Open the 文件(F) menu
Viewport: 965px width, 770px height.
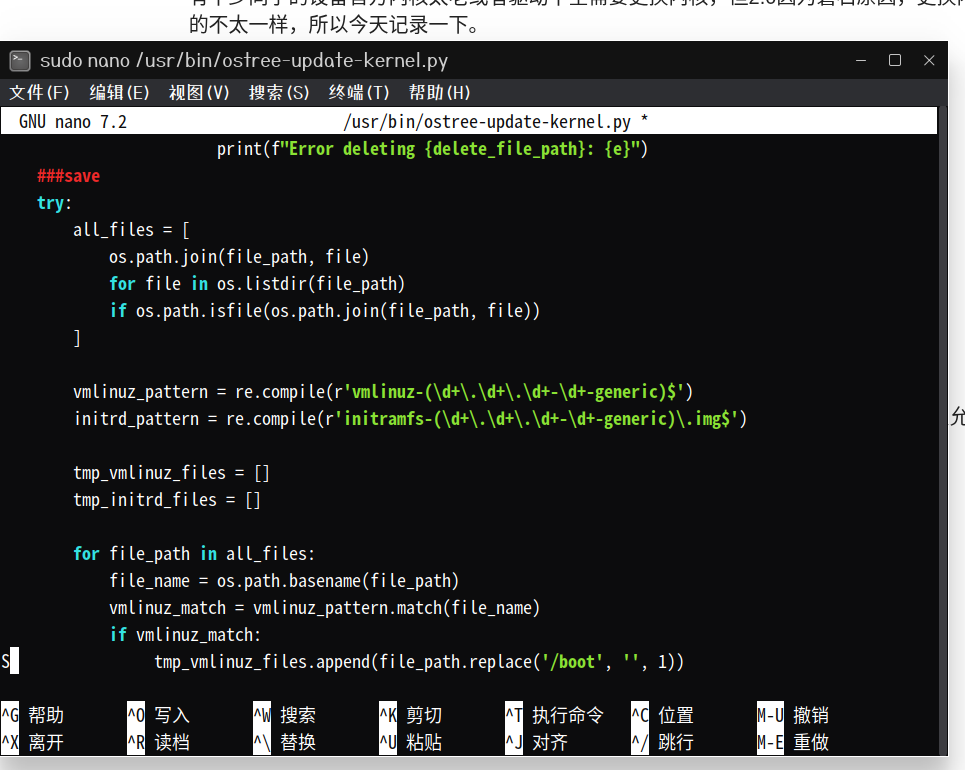[39, 93]
